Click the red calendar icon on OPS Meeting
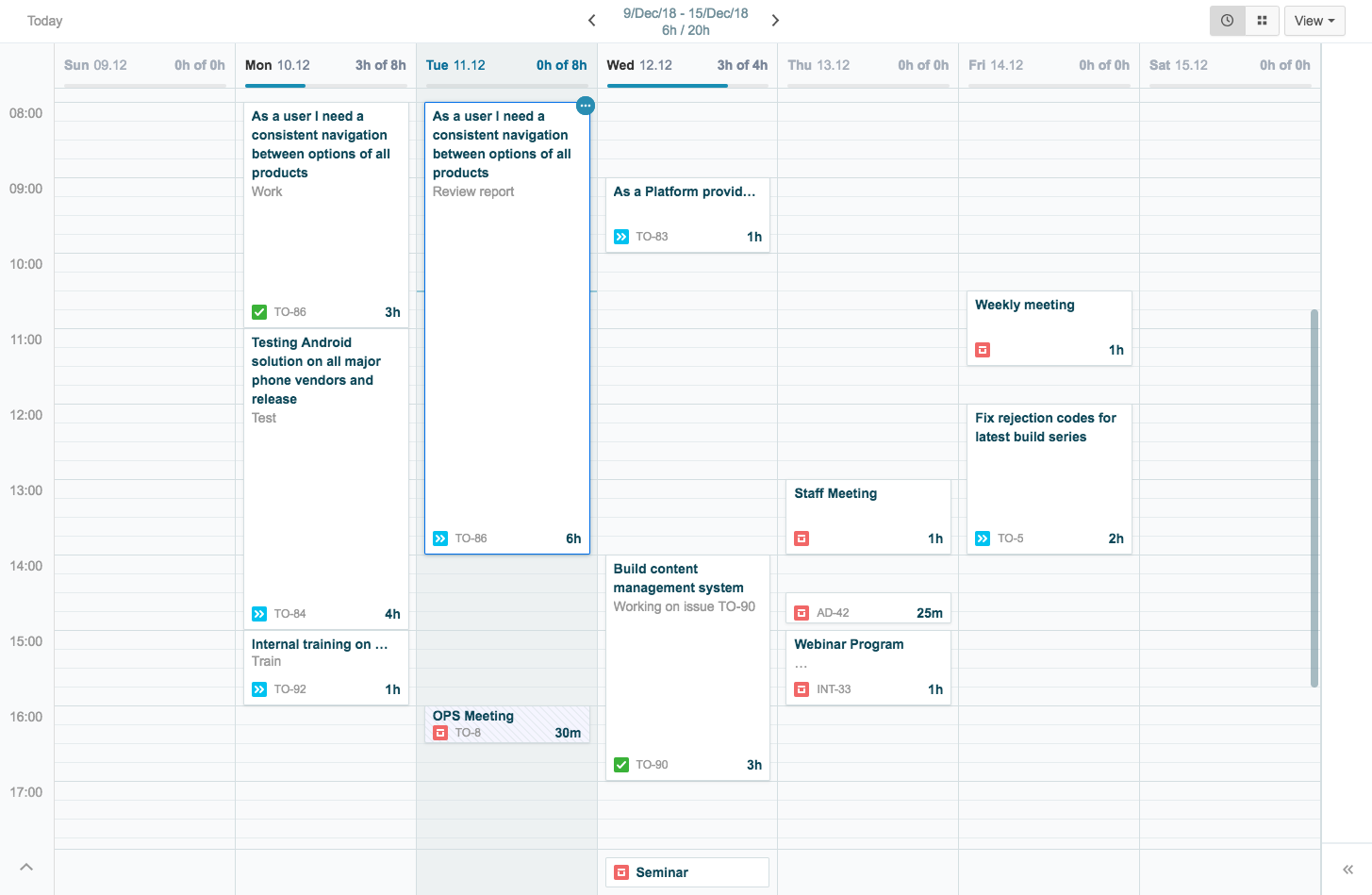The width and height of the screenshot is (1372, 895). (440, 732)
